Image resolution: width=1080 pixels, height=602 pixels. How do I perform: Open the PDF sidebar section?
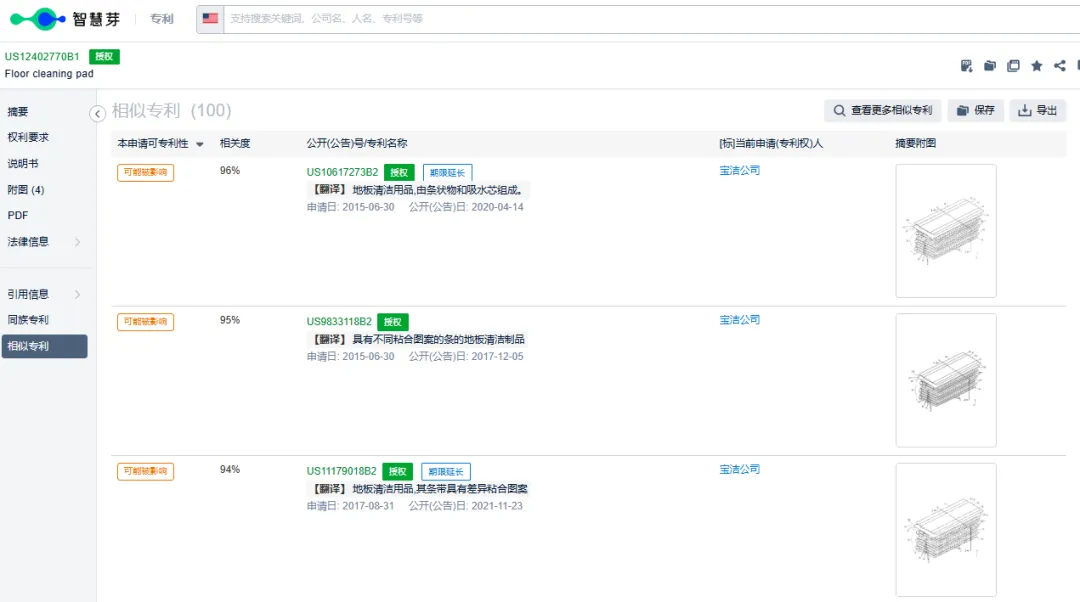click(x=18, y=216)
